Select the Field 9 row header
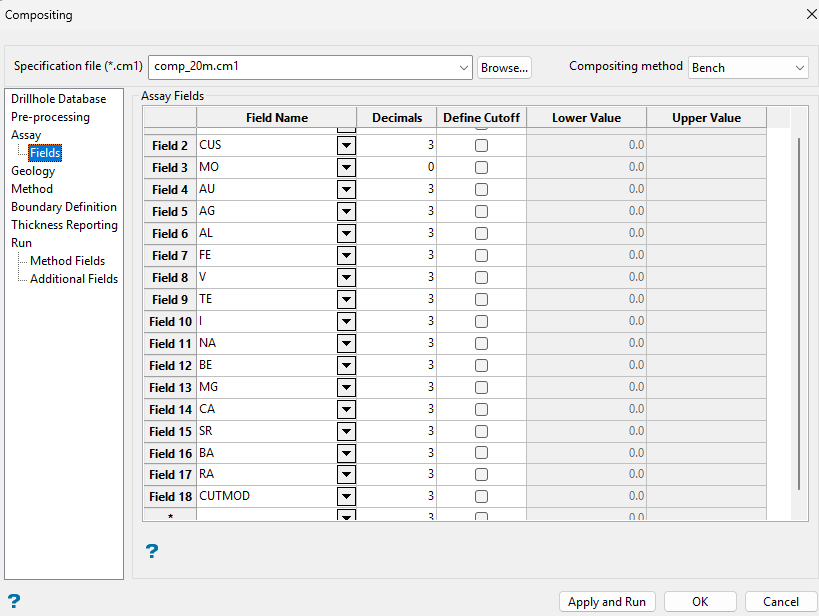 (170, 299)
